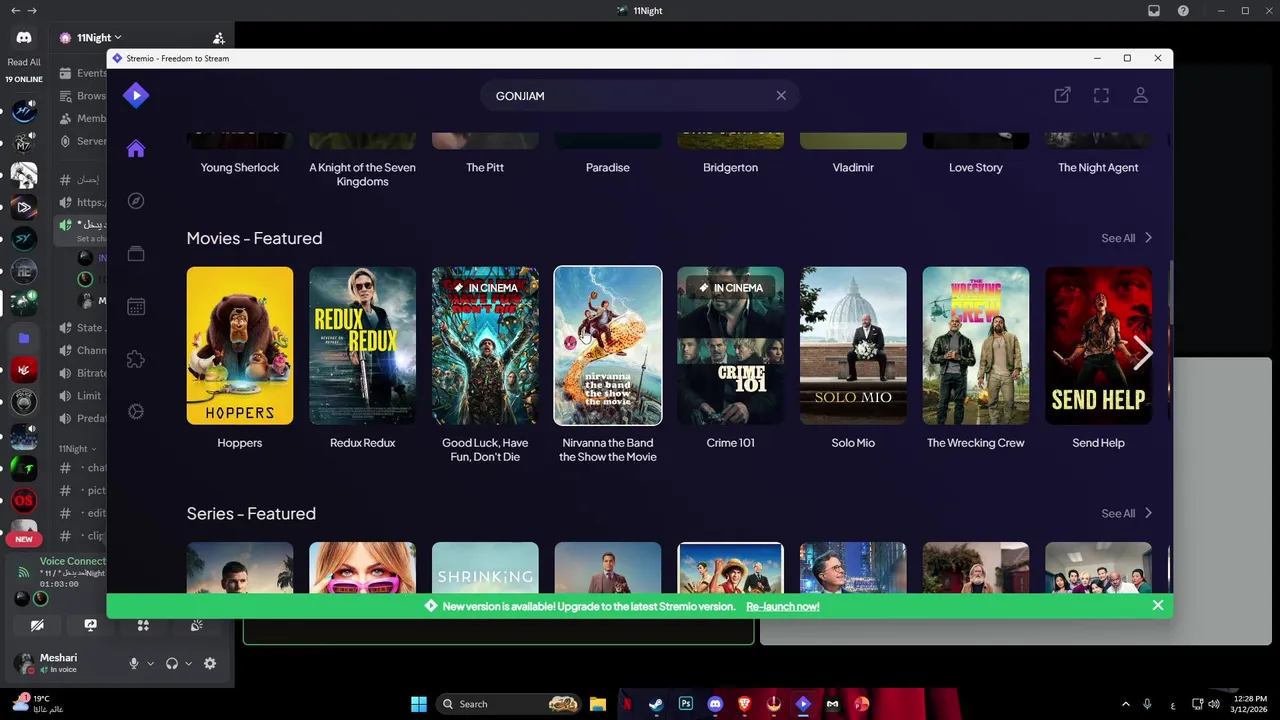1280x720 pixels.
Task: Open the Crime 101 movie poster
Action: [730, 345]
